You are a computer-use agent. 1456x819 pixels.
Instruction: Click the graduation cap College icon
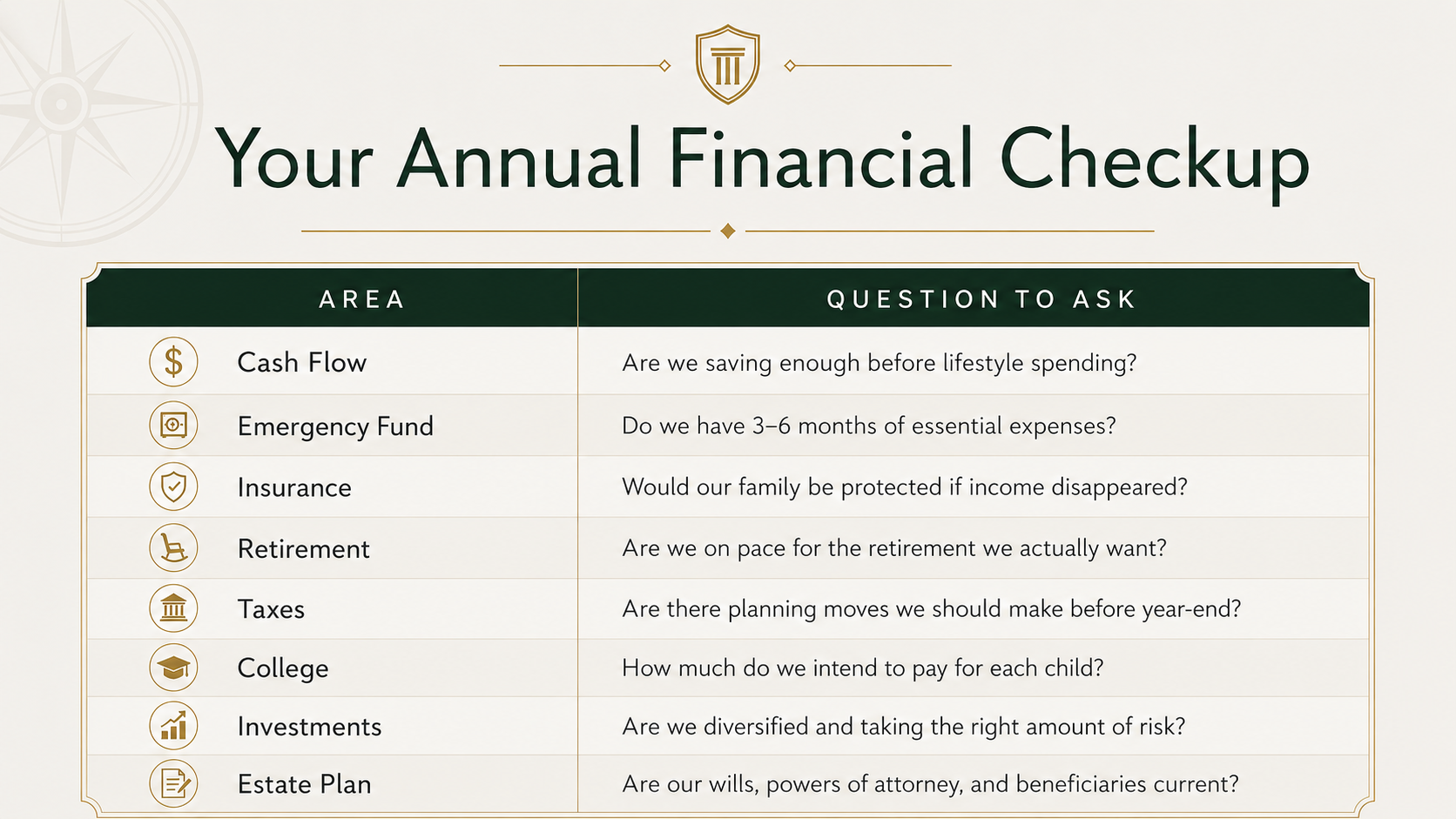point(173,668)
